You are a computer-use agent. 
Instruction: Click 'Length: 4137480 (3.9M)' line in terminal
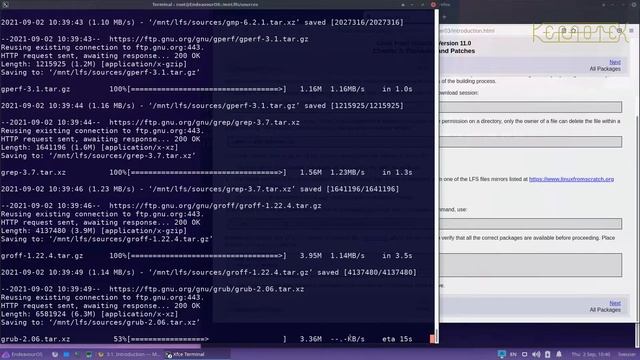94,231
